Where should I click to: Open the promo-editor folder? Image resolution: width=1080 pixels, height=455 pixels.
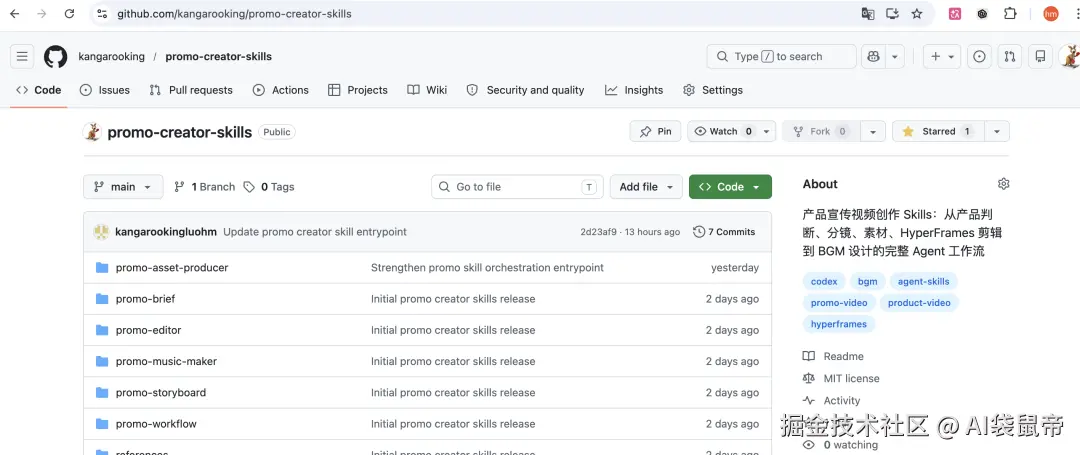(148, 330)
